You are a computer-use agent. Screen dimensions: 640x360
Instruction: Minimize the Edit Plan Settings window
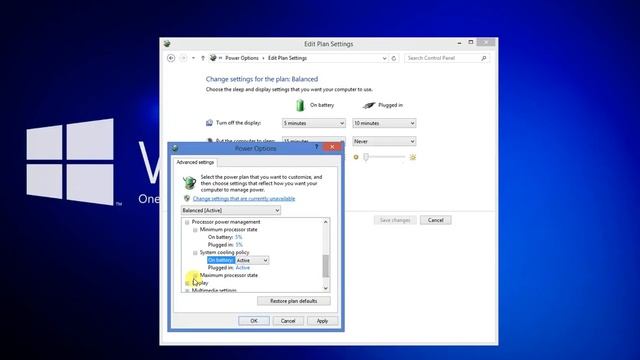[459, 42]
